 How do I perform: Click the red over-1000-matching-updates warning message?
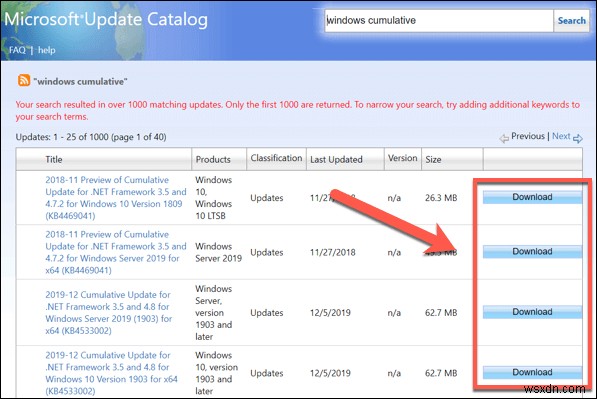coord(298,110)
